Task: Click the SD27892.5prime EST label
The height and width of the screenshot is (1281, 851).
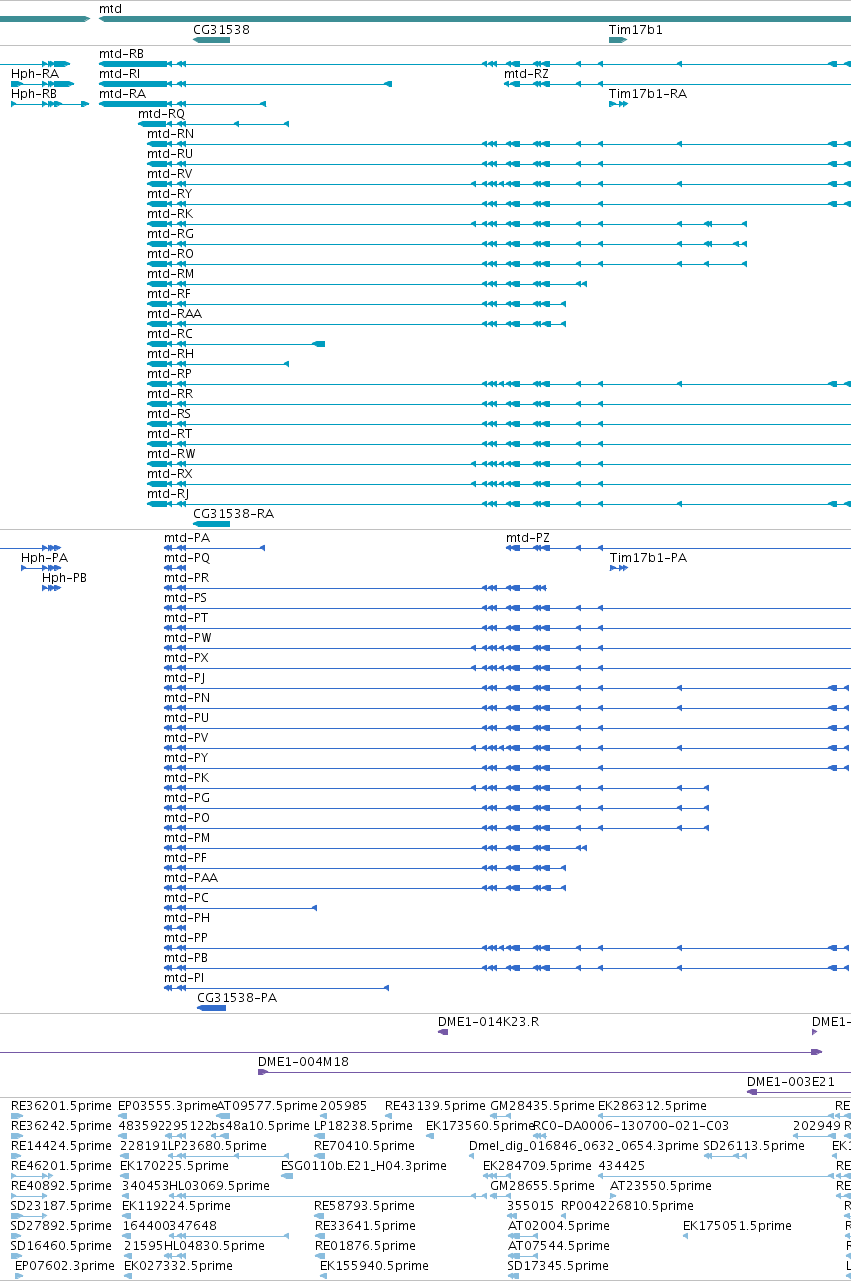Action: [62, 1225]
